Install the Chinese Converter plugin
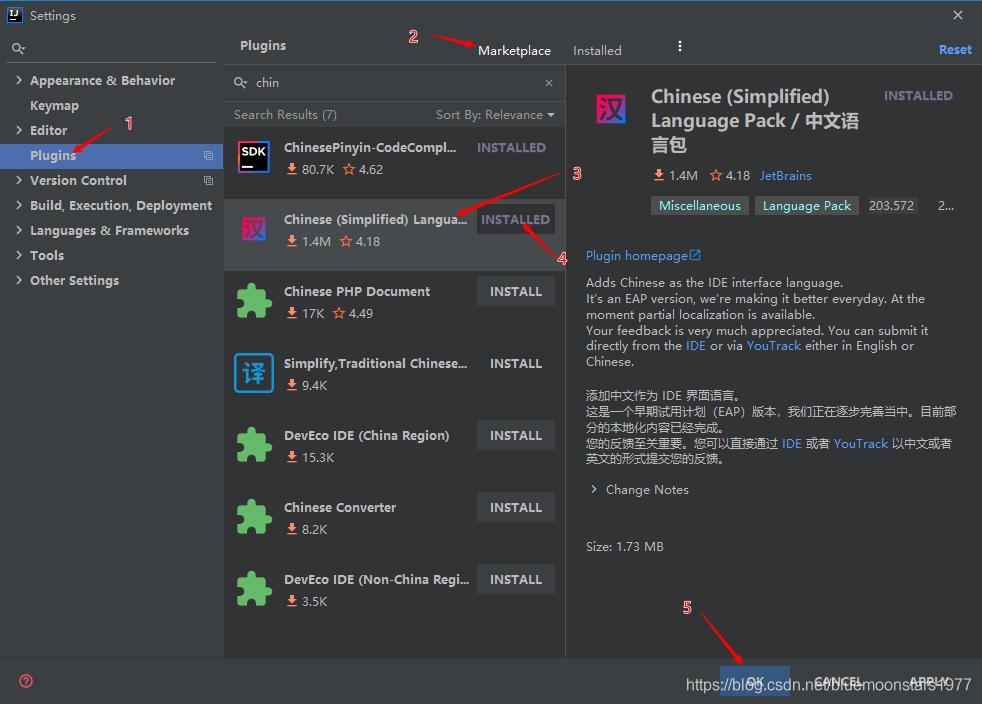The height and width of the screenshot is (704, 982). pos(515,507)
